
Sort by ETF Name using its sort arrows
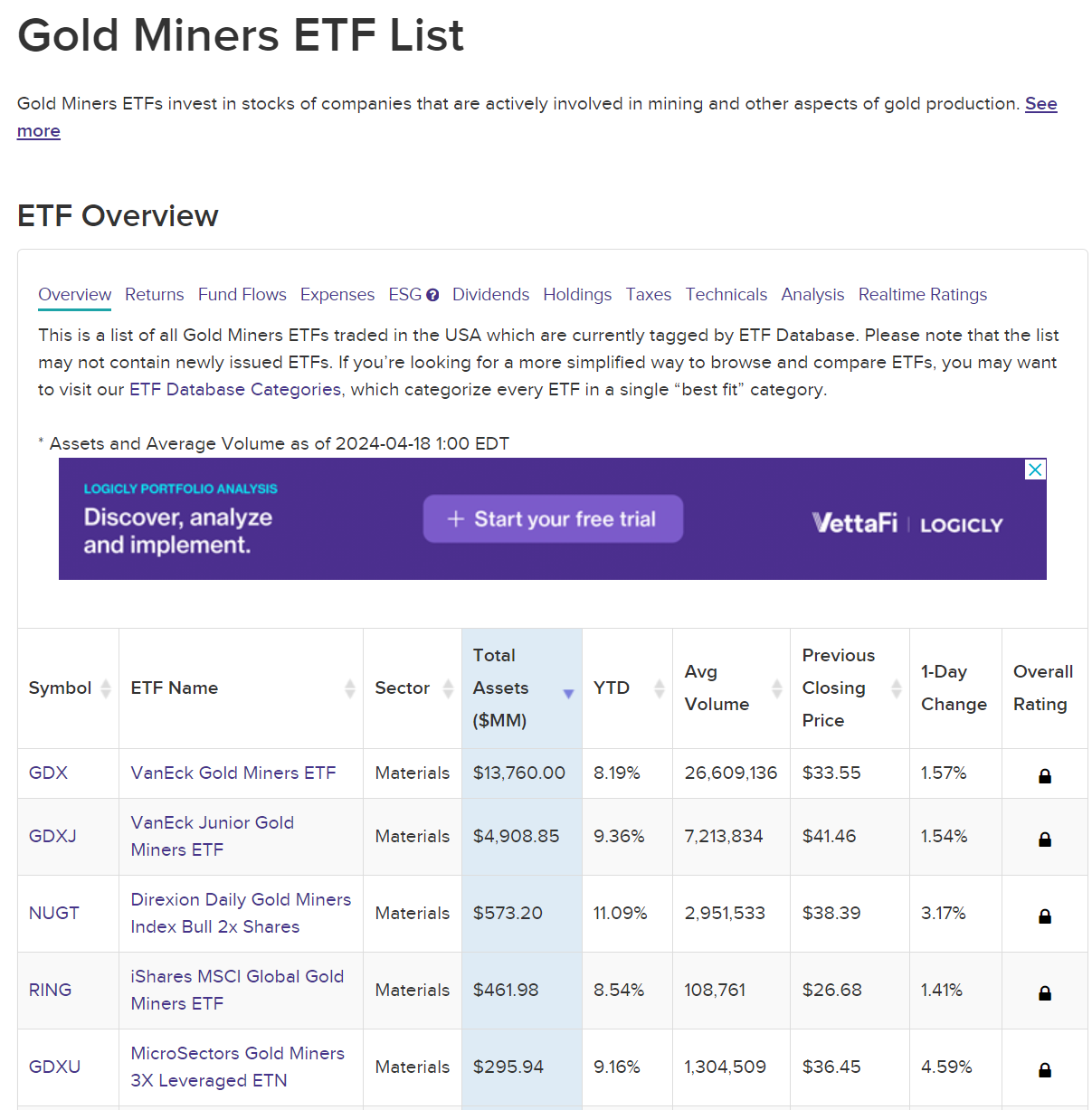tap(349, 688)
